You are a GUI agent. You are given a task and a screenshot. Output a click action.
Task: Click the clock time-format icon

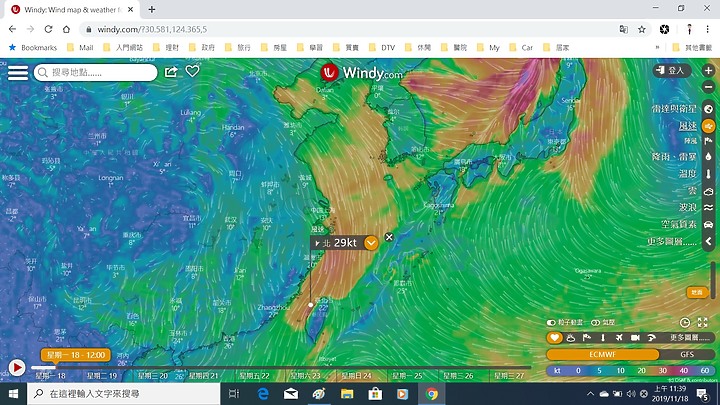685,322
